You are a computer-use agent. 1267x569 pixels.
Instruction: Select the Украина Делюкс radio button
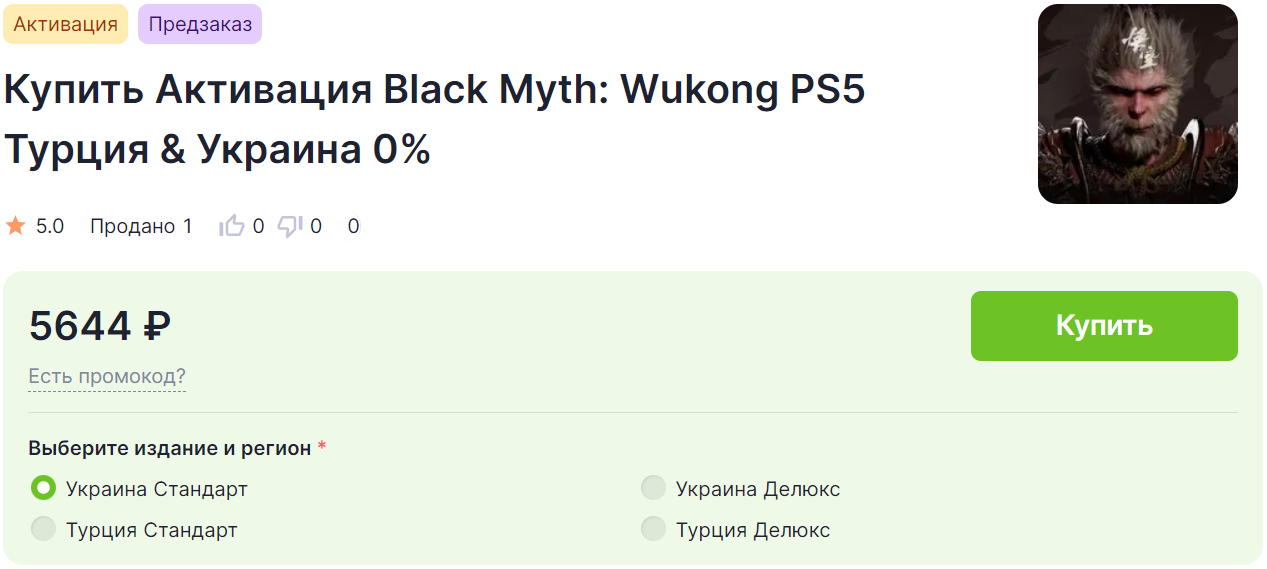click(x=653, y=489)
